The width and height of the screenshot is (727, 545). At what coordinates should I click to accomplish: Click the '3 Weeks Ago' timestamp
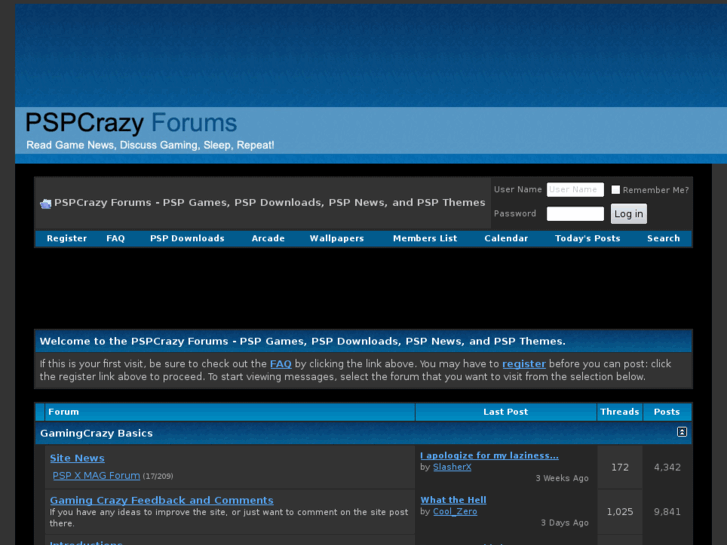tap(562, 478)
